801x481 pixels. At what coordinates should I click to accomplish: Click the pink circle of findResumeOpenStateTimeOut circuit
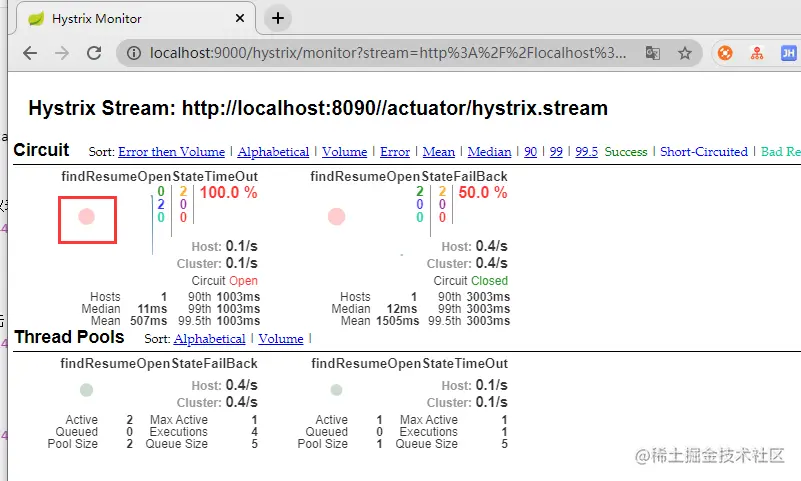pyautogui.click(x=86, y=217)
